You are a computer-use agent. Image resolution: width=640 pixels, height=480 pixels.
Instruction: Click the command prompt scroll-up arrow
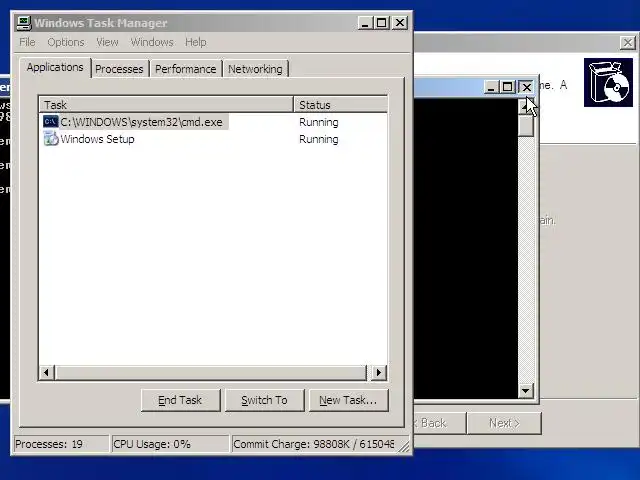pos(526,107)
